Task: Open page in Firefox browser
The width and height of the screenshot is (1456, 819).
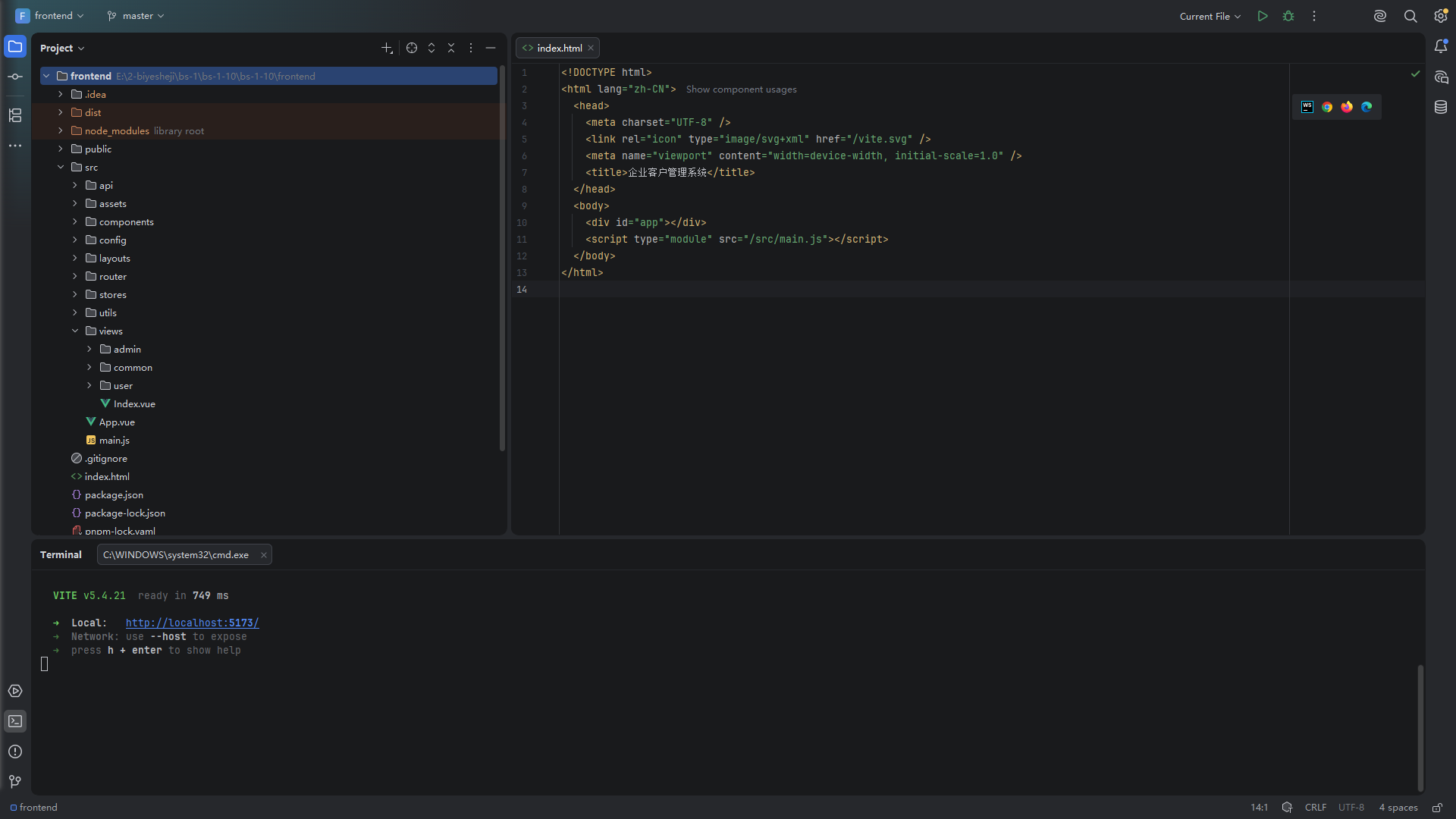Action: coord(1347,107)
